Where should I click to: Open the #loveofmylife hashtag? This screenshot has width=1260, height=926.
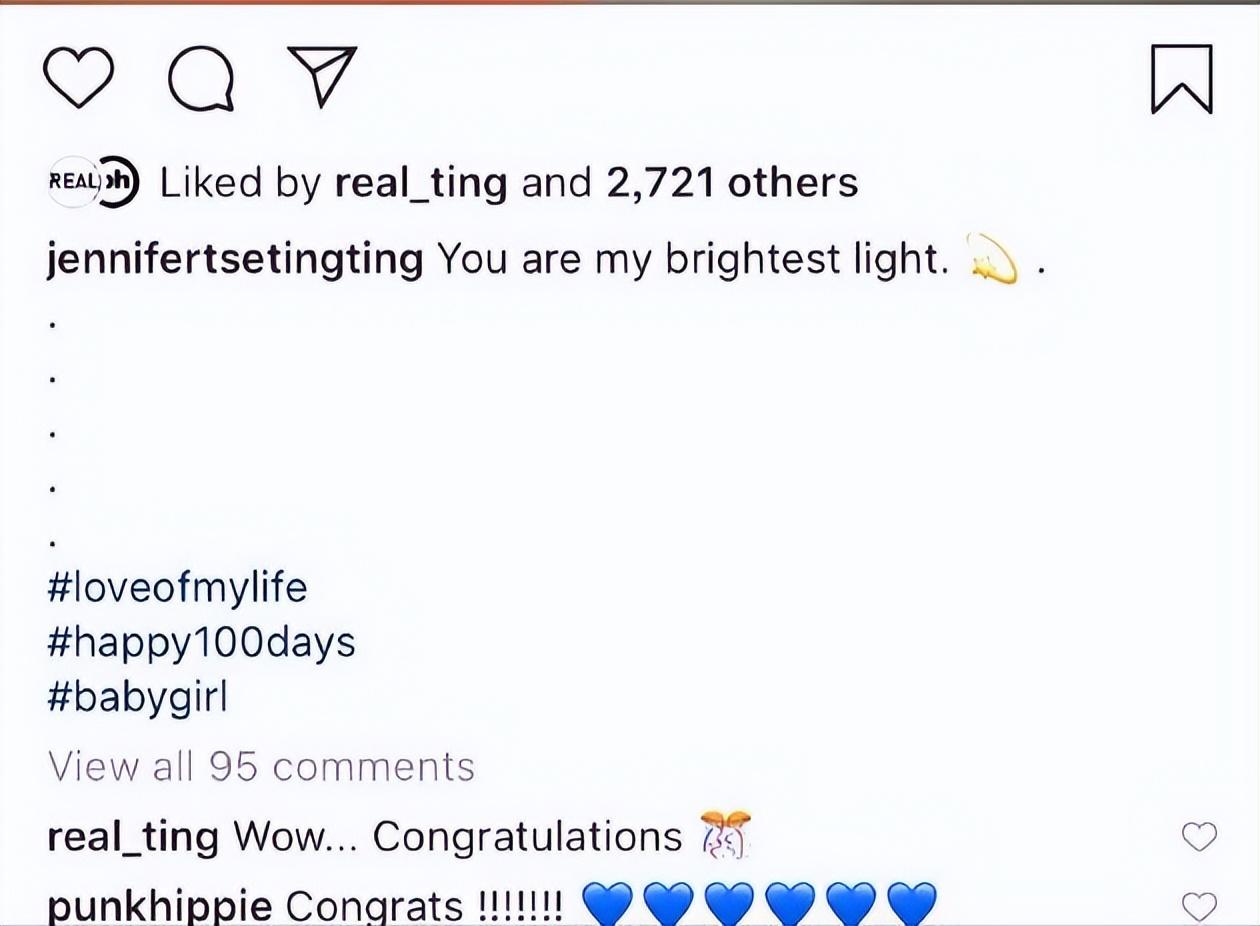click(177, 587)
